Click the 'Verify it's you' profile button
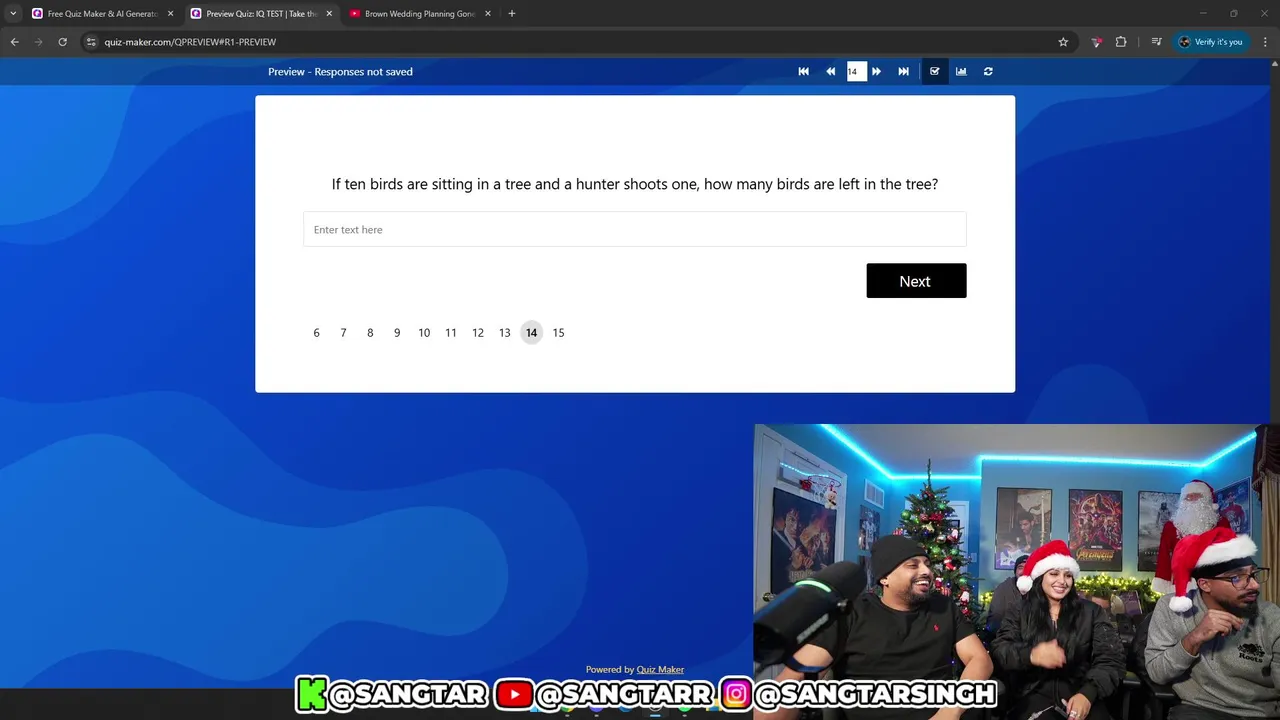 point(1211,42)
